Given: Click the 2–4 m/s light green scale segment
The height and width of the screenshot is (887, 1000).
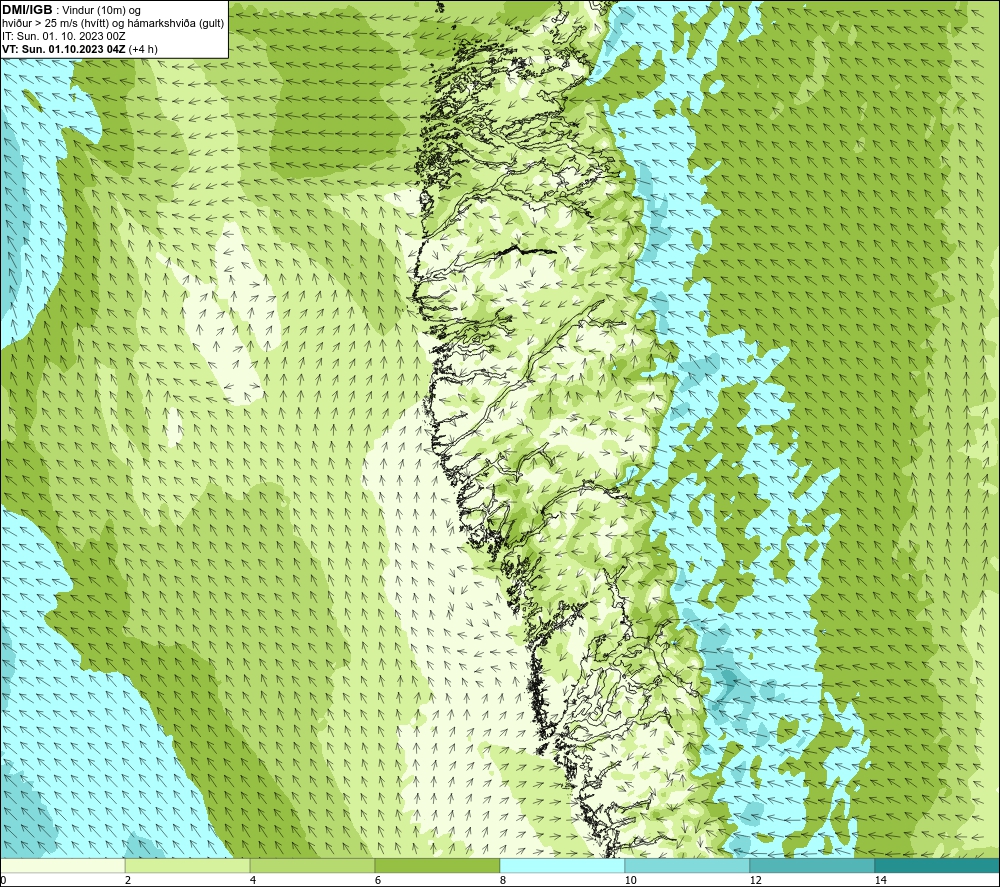Looking at the screenshot, I should pos(188,865).
